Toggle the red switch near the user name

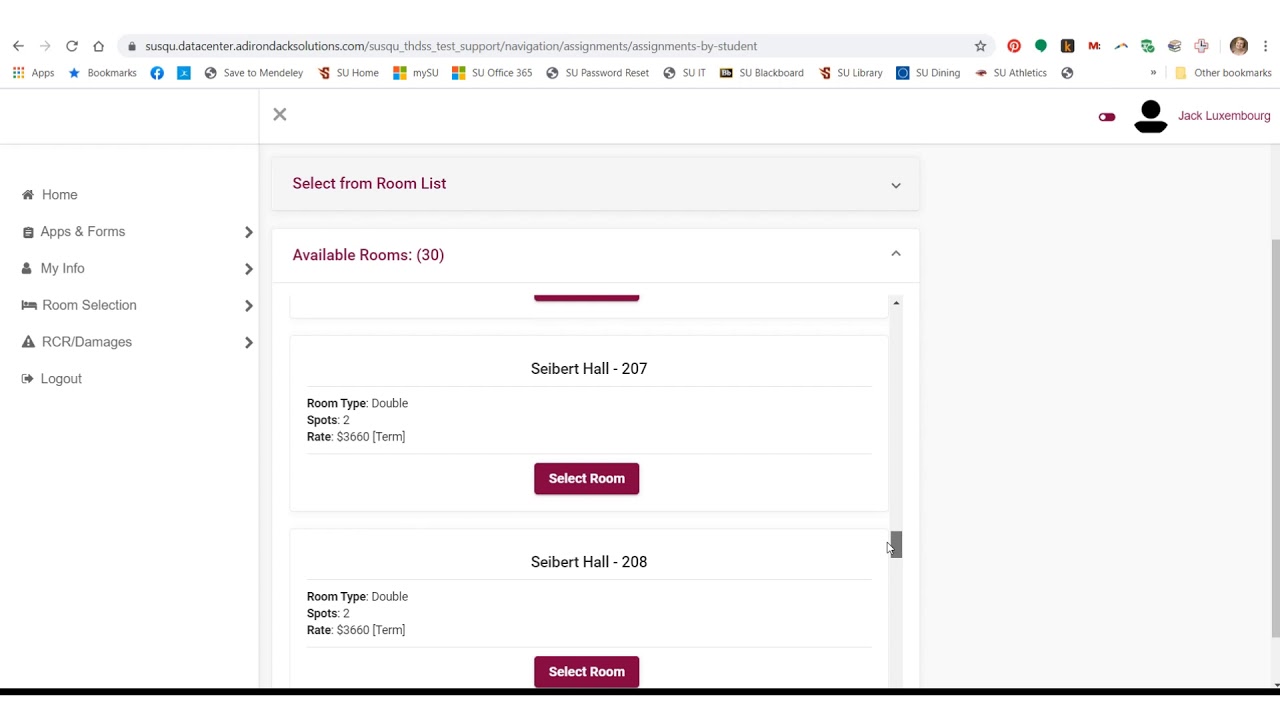[1107, 117]
